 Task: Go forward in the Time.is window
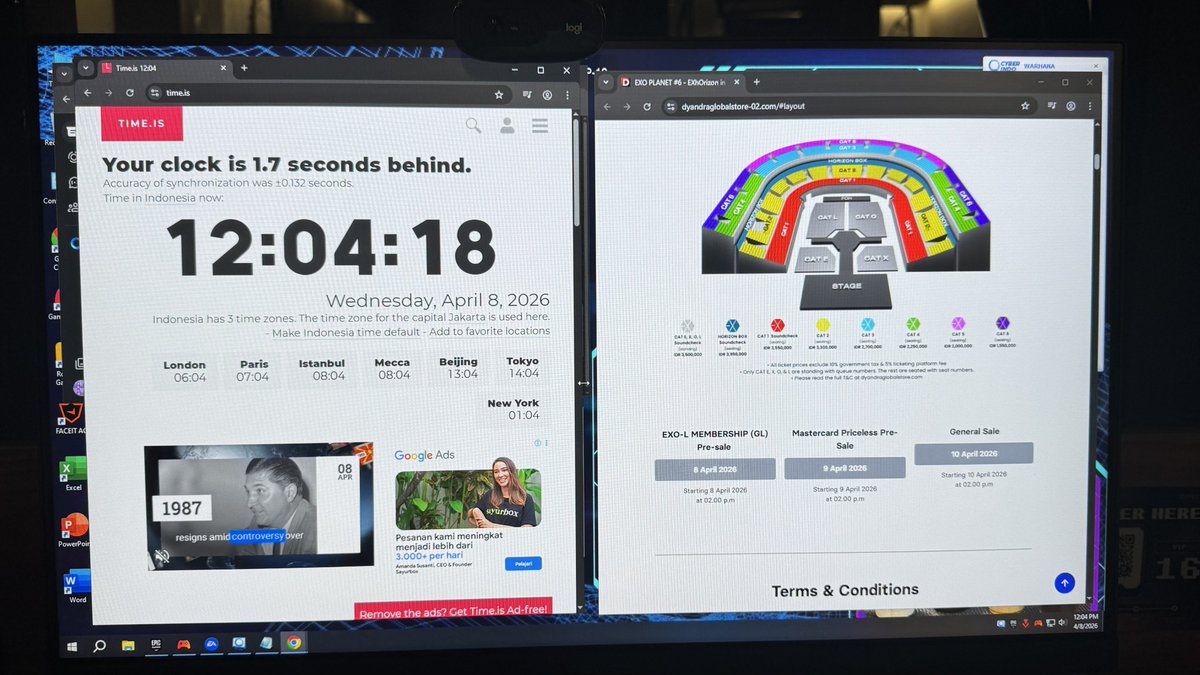click(108, 92)
